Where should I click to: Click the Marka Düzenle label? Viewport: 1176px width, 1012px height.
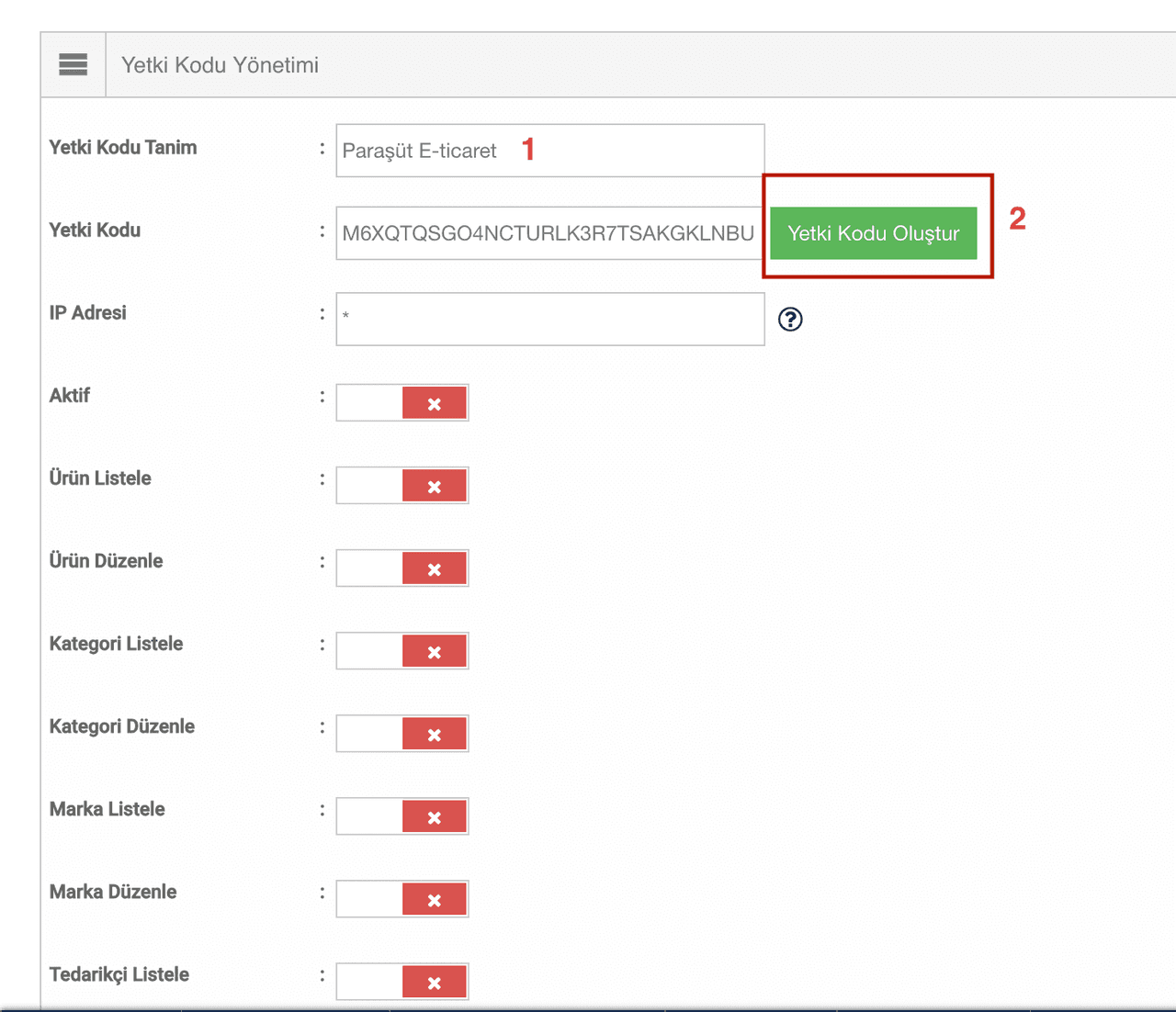[x=113, y=892]
